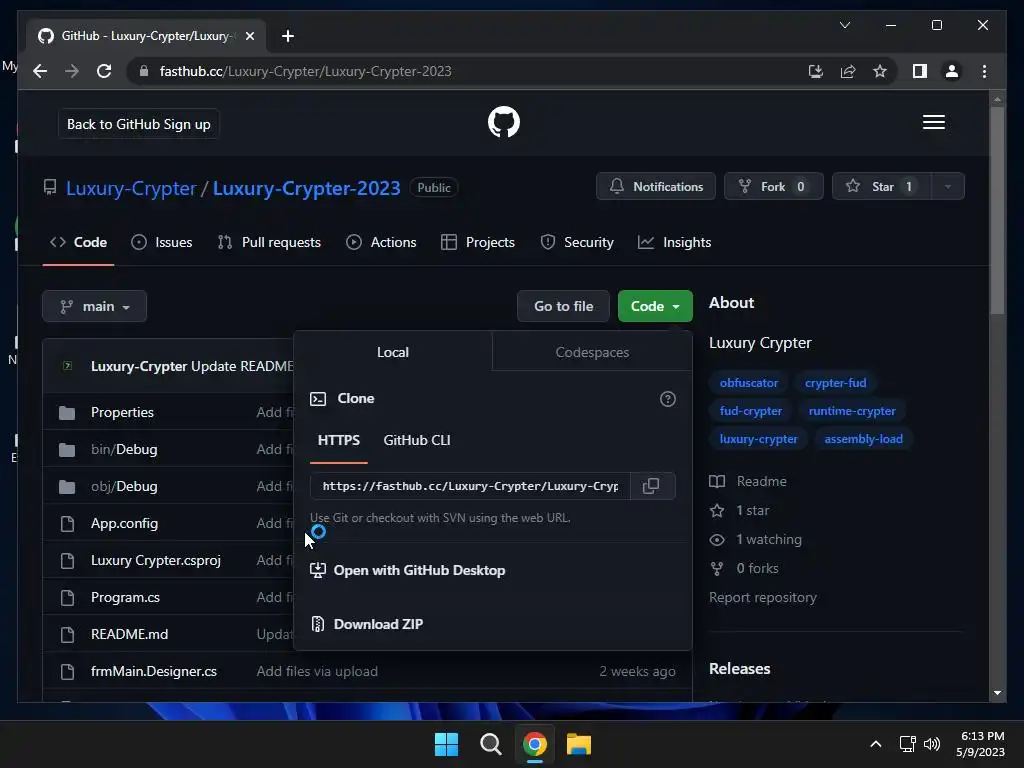Viewport: 1024px width, 768px height.
Task: Click the install app icon in address bar
Action: 816,71
